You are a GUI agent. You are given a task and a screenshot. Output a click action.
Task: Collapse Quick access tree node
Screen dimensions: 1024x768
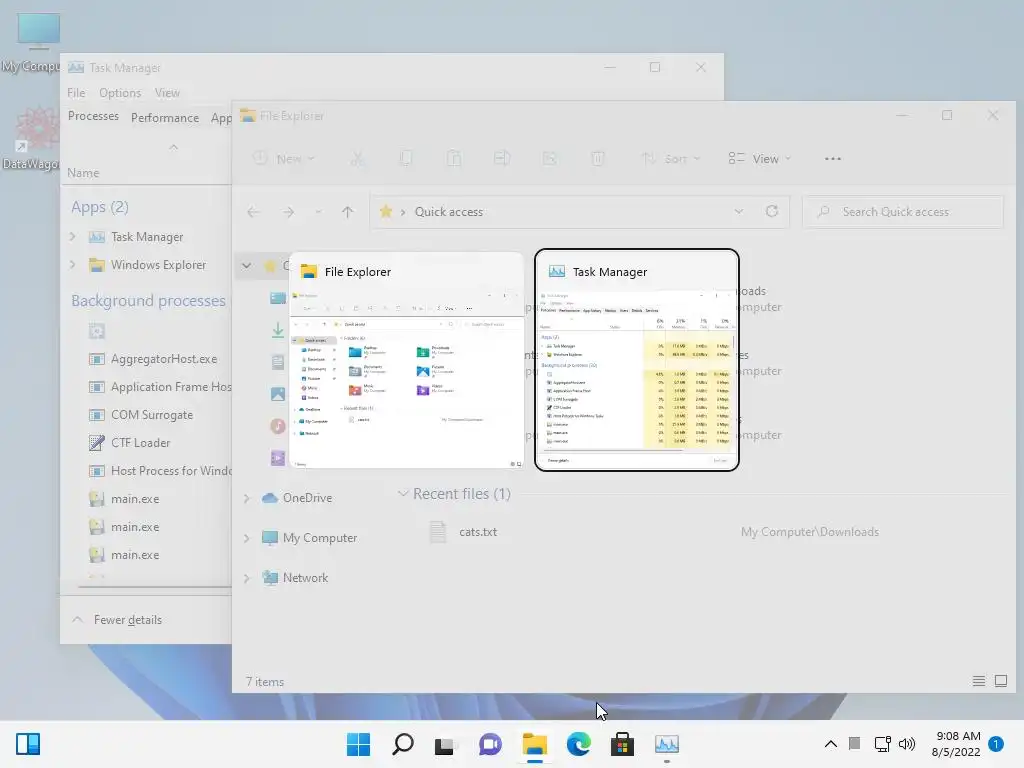pyautogui.click(x=246, y=265)
